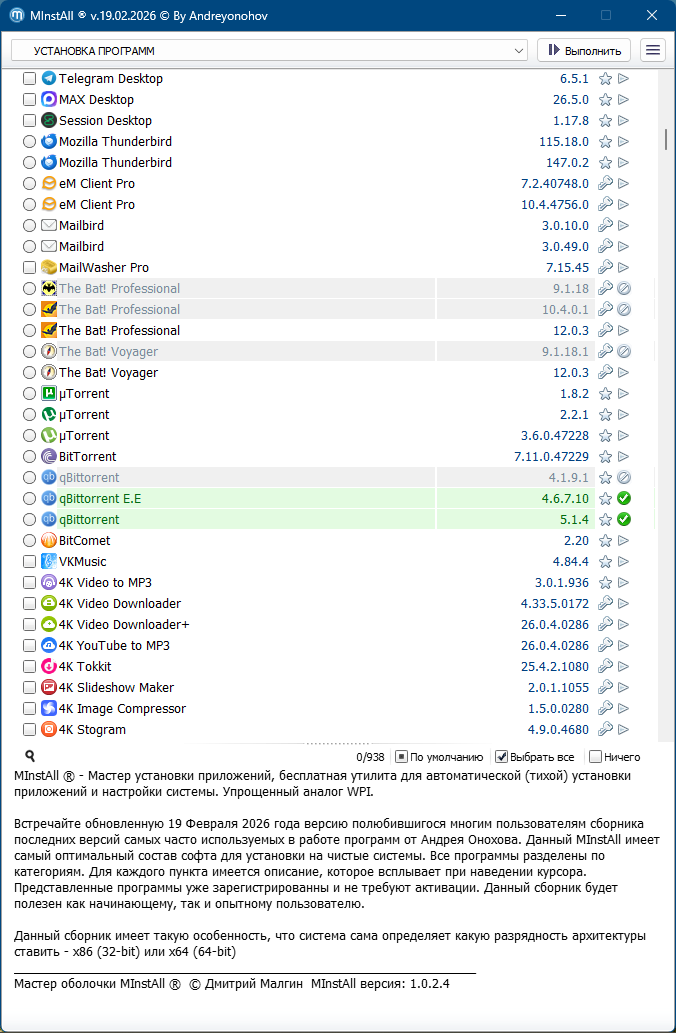Screen dimensions: 676x1033
Task: Click the blocked icon for The Bat! Voyager 9.1.18.1
Action: (x=623, y=351)
